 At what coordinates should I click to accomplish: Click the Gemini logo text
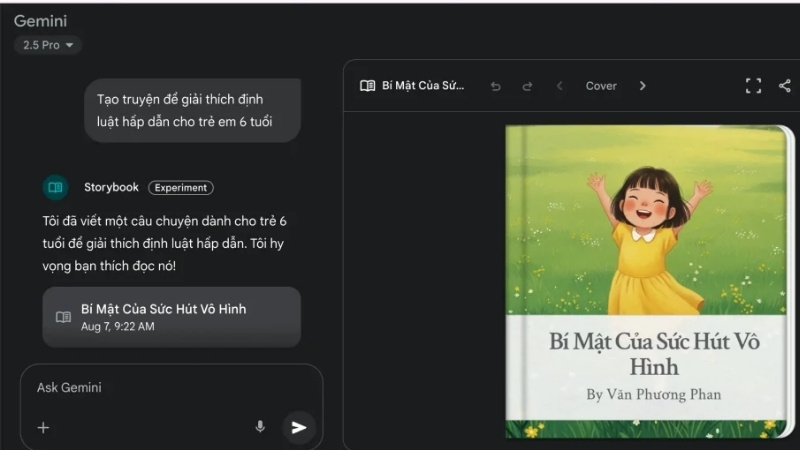coord(40,21)
